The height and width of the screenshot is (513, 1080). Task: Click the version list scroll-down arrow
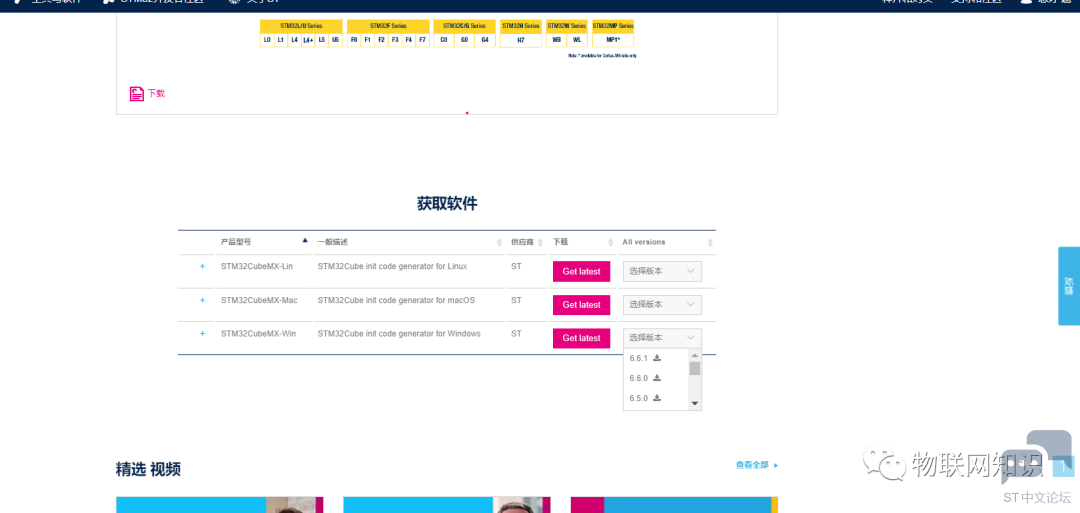(x=695, y=404)
